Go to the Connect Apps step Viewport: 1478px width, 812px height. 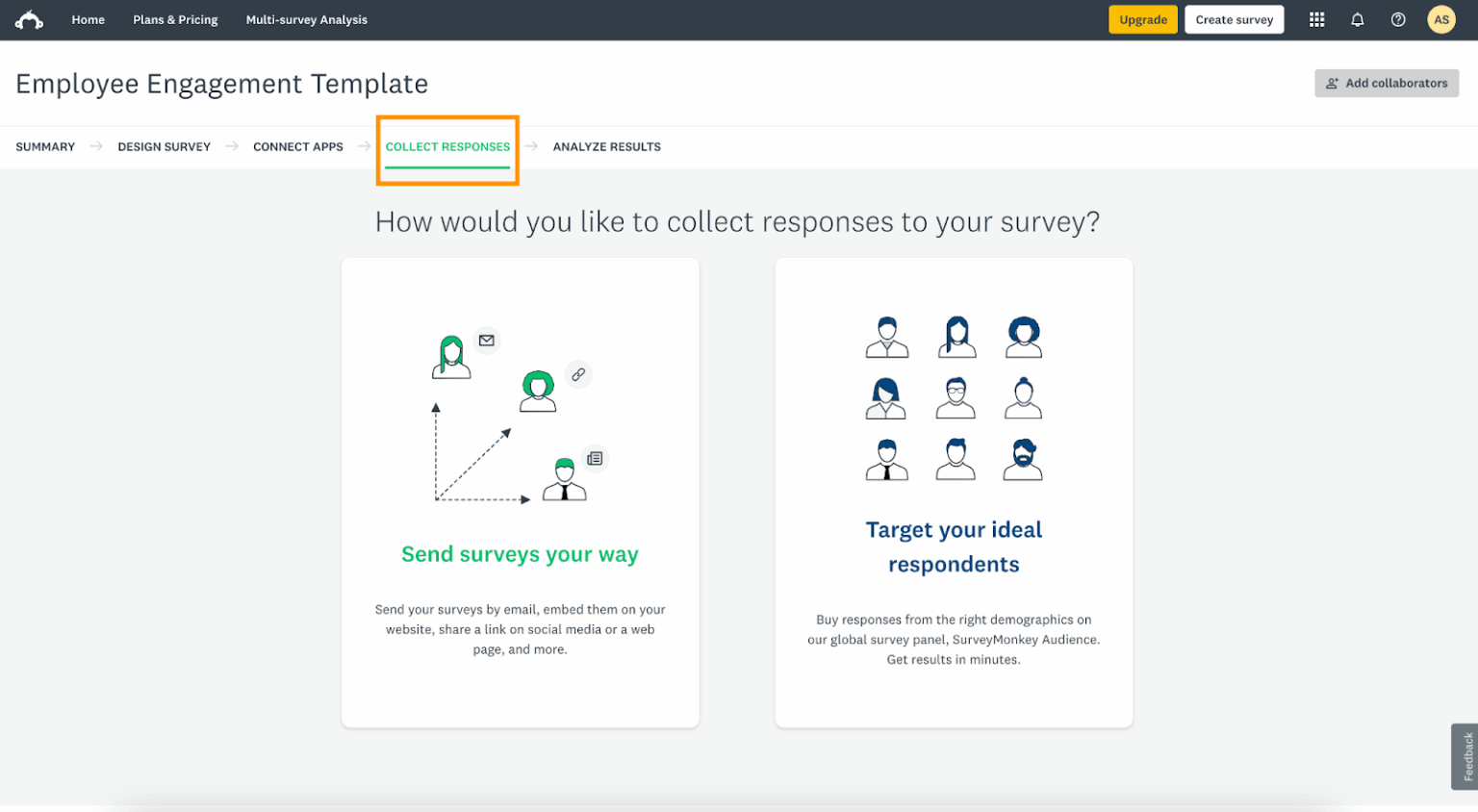[298, 146]
